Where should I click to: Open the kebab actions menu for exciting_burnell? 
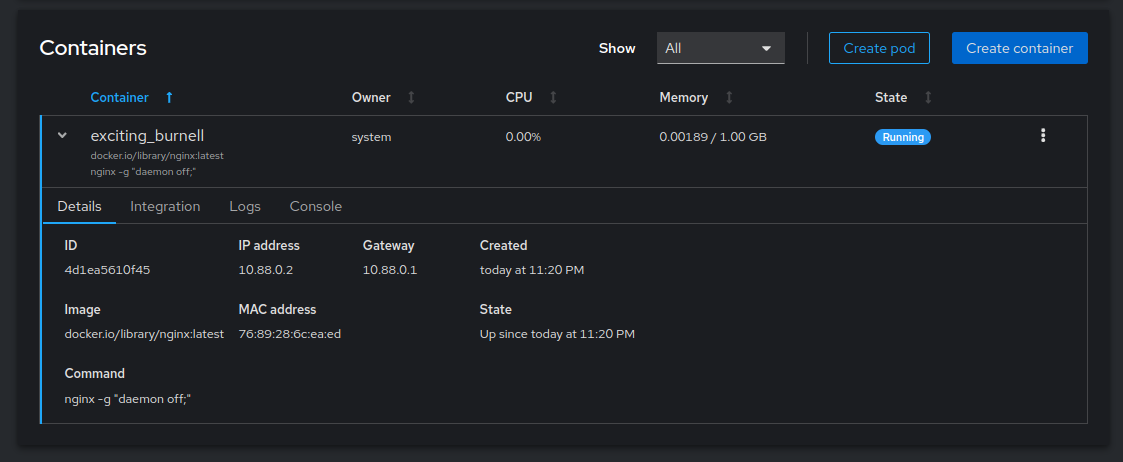tap(1043, 135)
